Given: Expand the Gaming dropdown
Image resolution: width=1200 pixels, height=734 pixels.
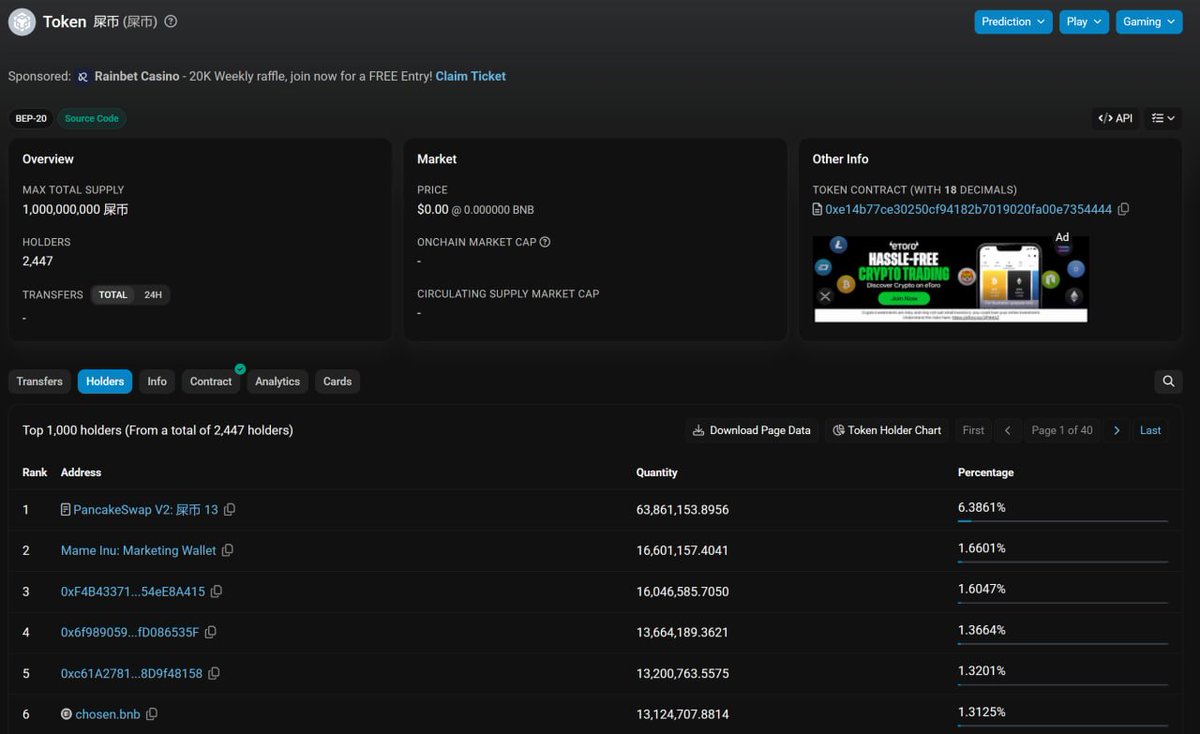Looking at the screenshot, I should point(1149,22).
